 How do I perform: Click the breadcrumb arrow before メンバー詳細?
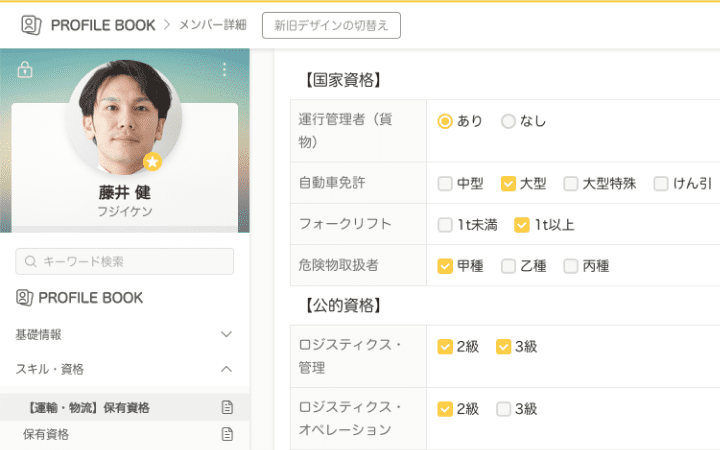(166, 25)
